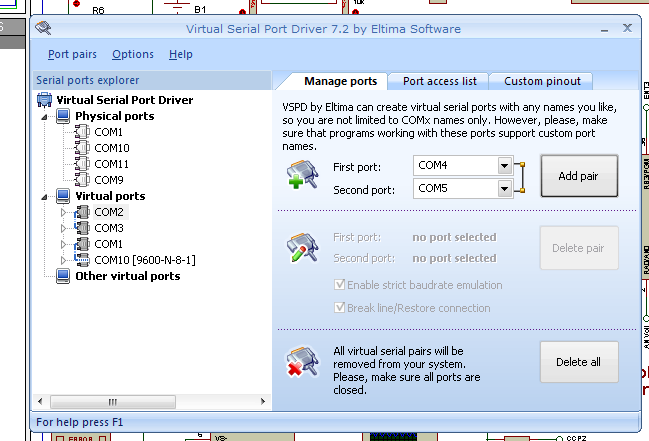The width and height of the screenshot is (649, 441).
Task: Toggle Break line/Restore connection checkbox
Action: (x=340, y=307)
